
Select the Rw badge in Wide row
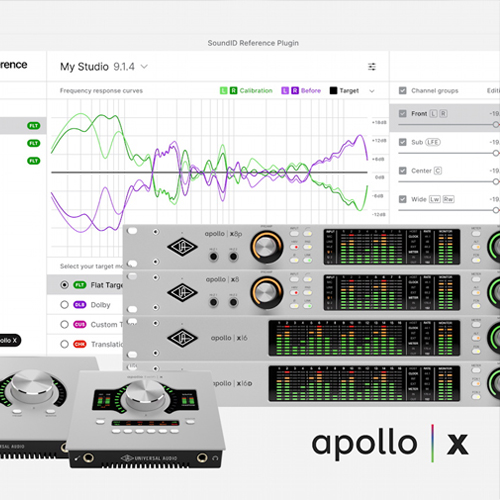coord(448,199)
